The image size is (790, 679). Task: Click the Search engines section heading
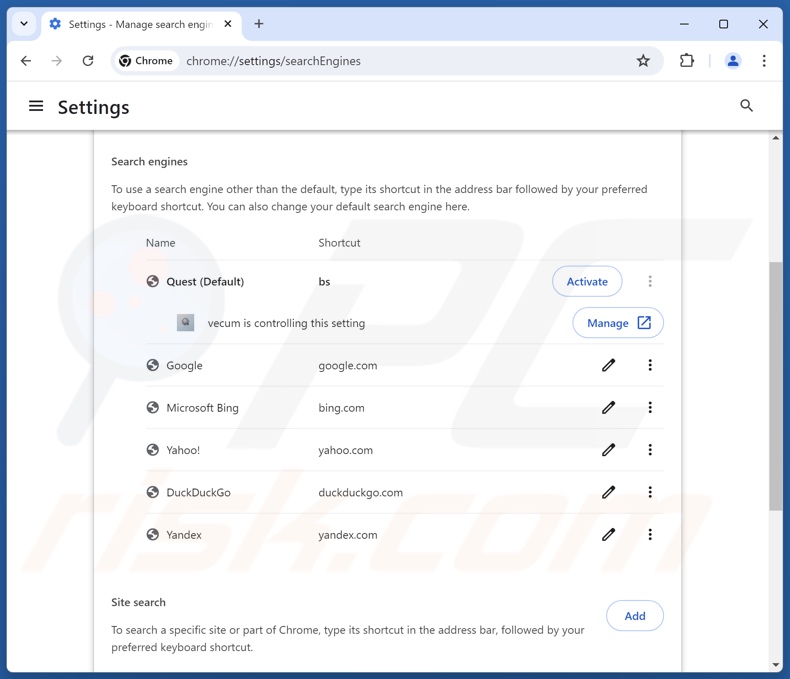pos(149,162)
